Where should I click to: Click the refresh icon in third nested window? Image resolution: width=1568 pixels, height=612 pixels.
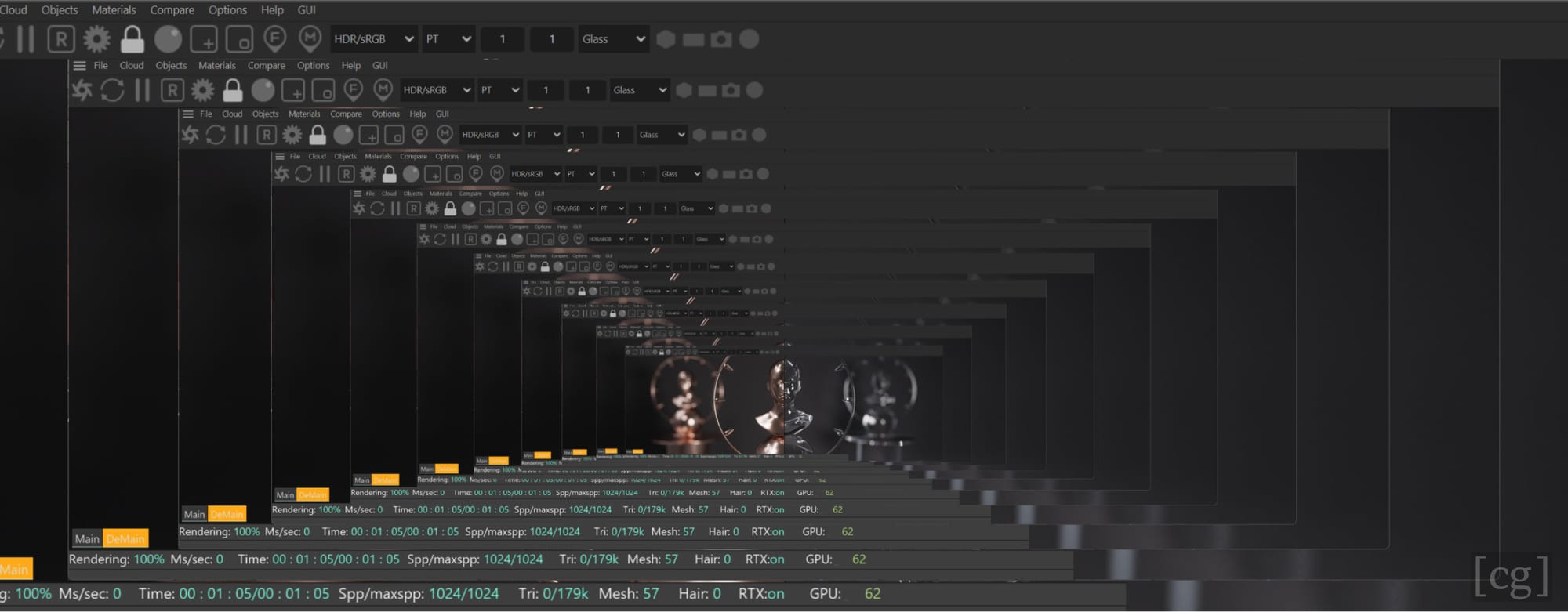216,135
